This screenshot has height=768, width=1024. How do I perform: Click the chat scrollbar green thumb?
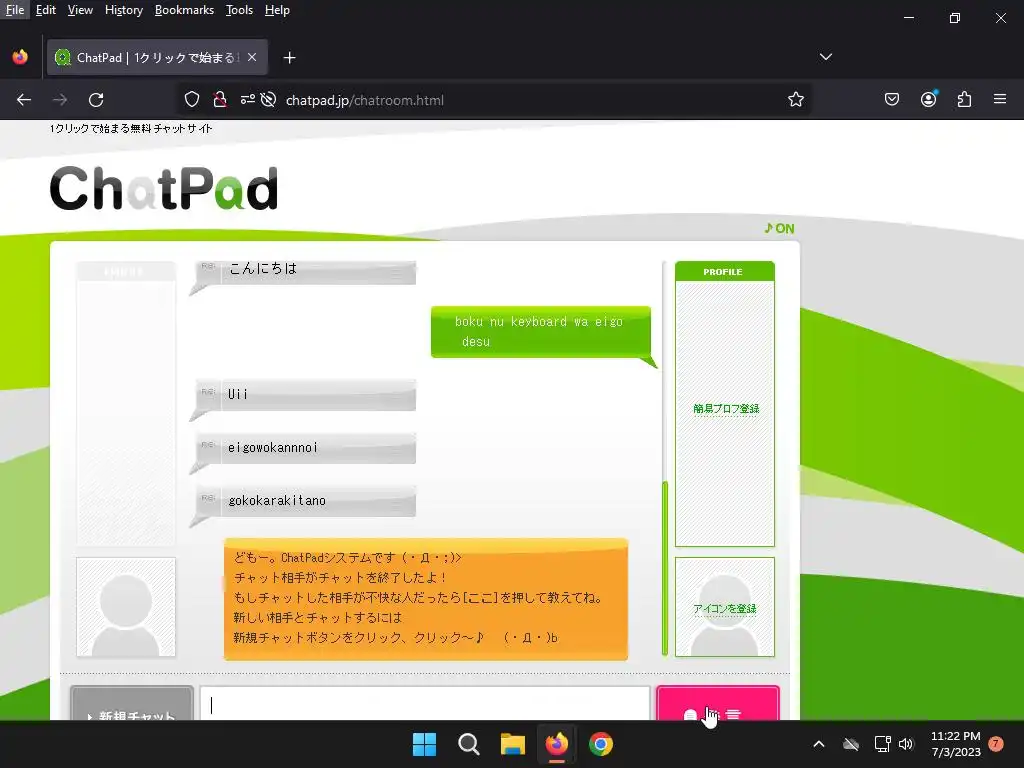point(665,568)
